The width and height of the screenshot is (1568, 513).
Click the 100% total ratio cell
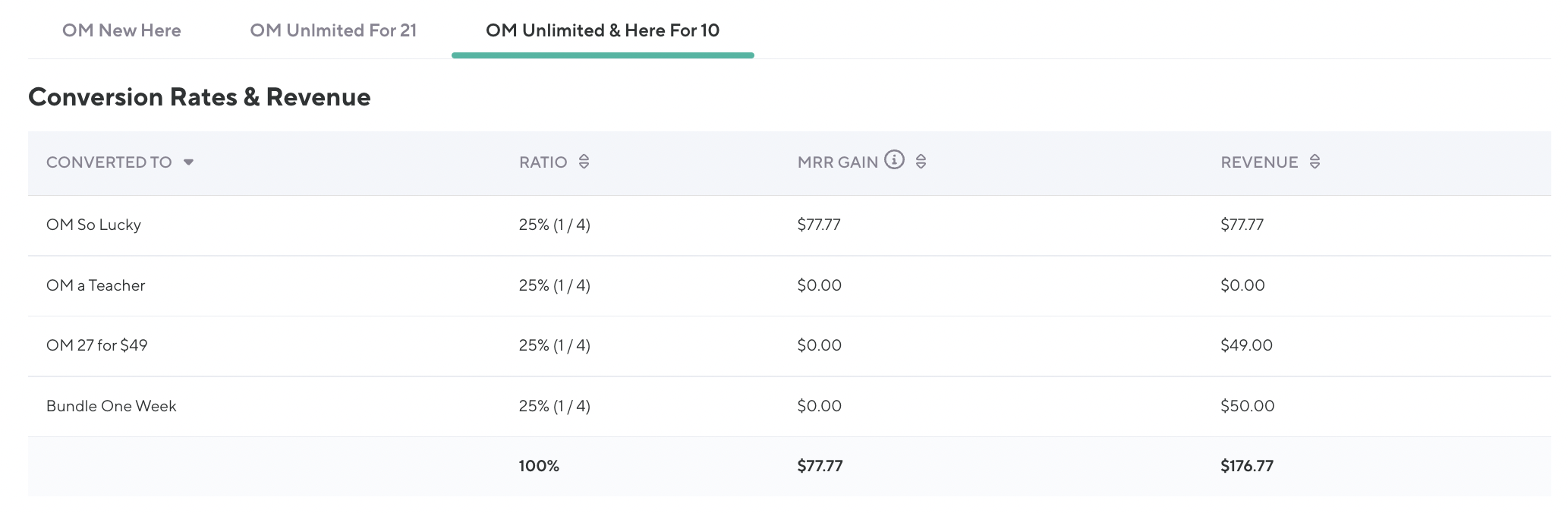[x=539, y=466]
